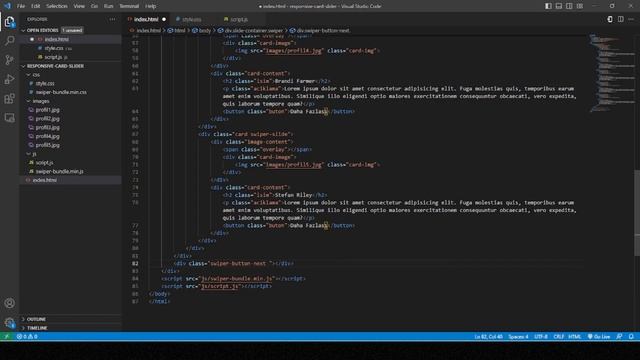Open swiper-bundle.min.js in explorer
The image size is (640, 360).
pyautogui.click(x=60, y=171)
